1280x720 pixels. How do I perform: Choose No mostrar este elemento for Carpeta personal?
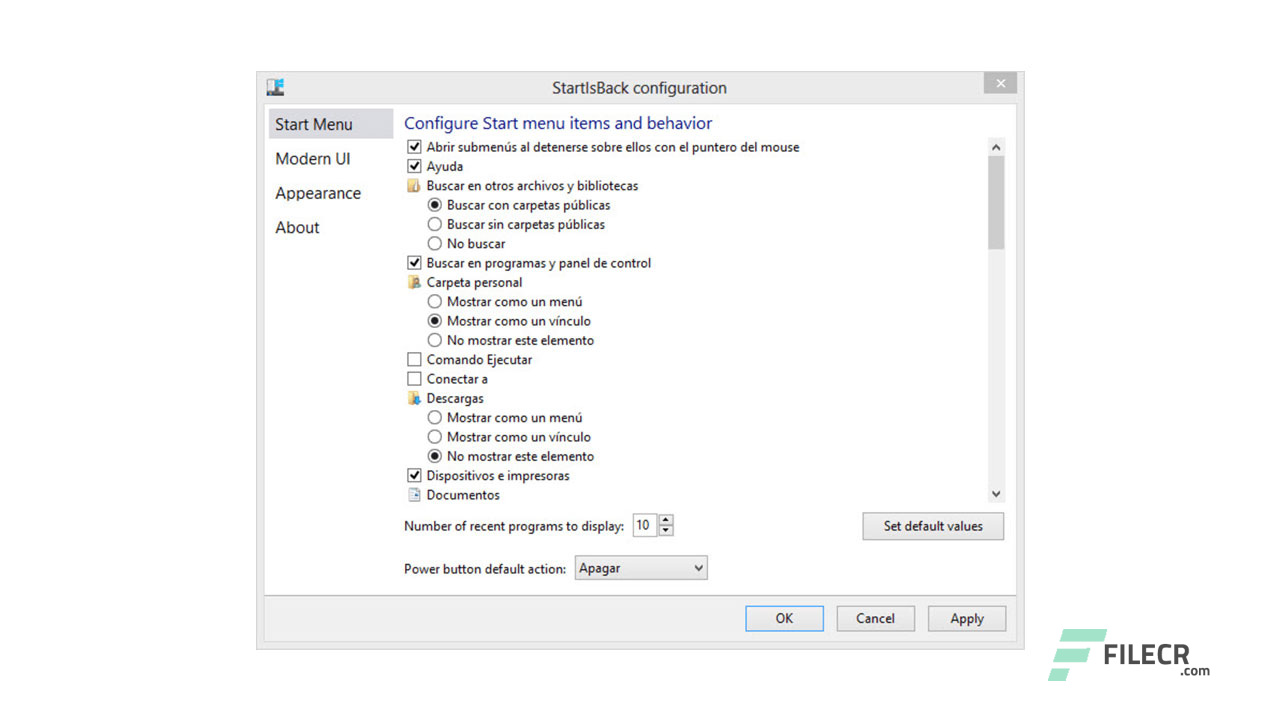click(x=434, y=340)
